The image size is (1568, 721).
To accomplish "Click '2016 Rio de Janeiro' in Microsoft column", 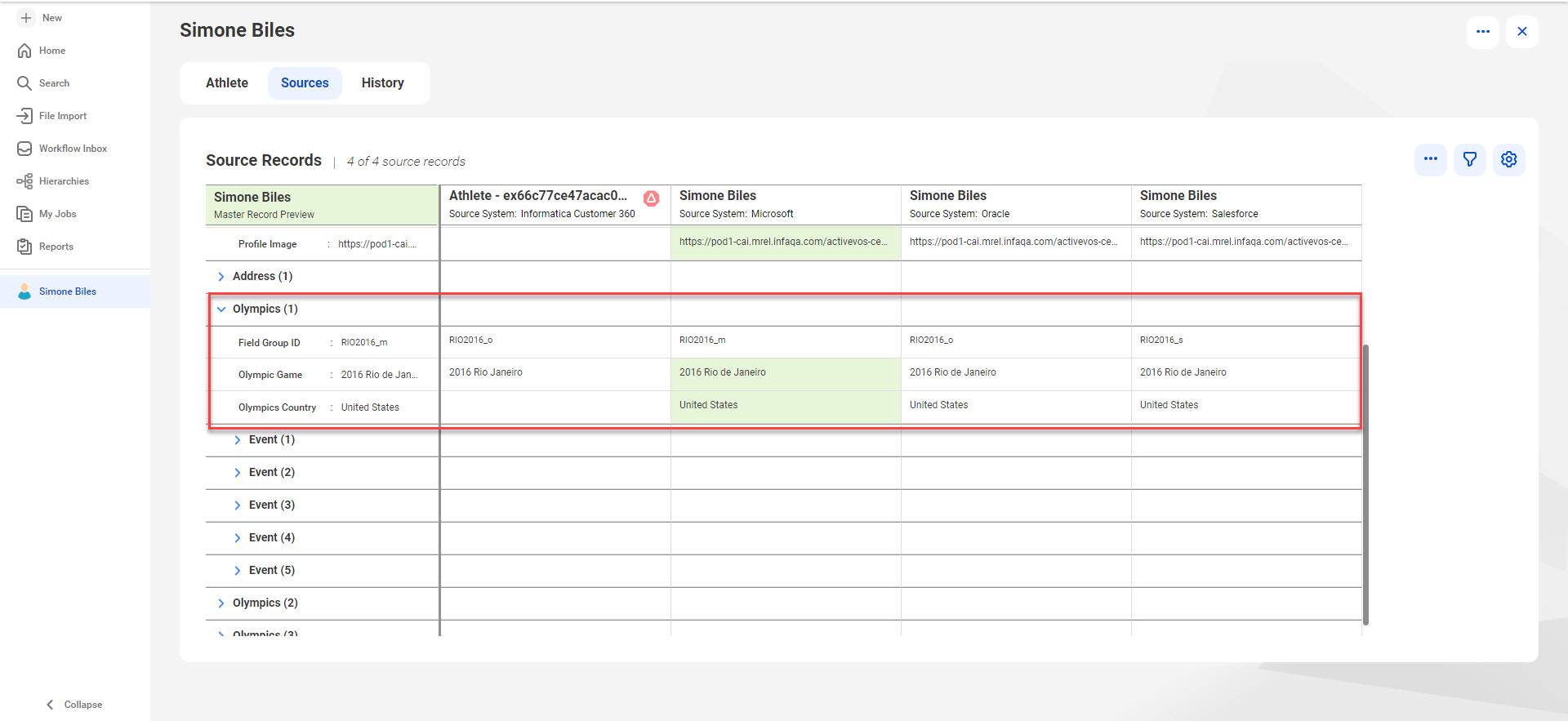I will click(786, 372).
